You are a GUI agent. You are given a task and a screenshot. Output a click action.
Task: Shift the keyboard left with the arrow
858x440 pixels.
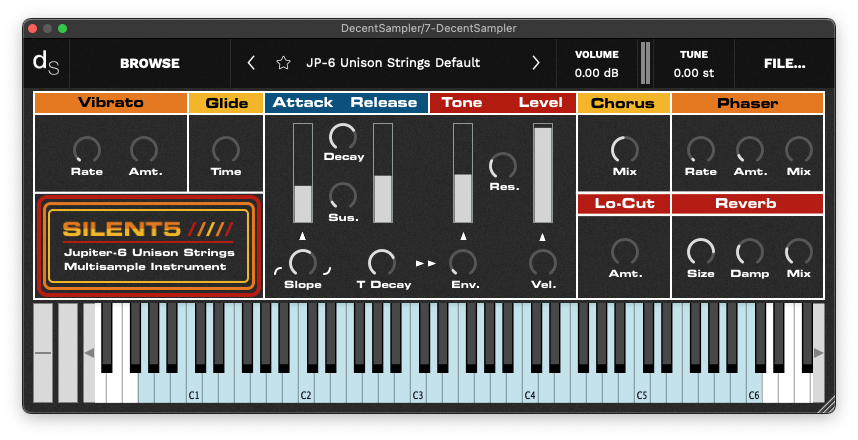tap(89, 353)
